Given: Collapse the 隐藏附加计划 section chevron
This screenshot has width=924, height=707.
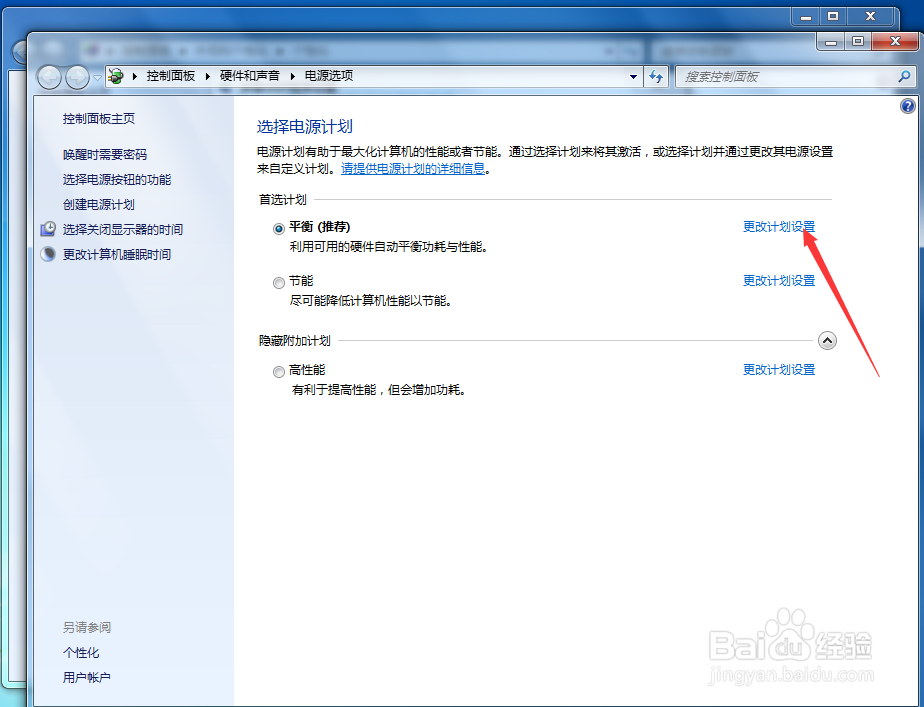Looking at the screenshot, I should point(827,340).
